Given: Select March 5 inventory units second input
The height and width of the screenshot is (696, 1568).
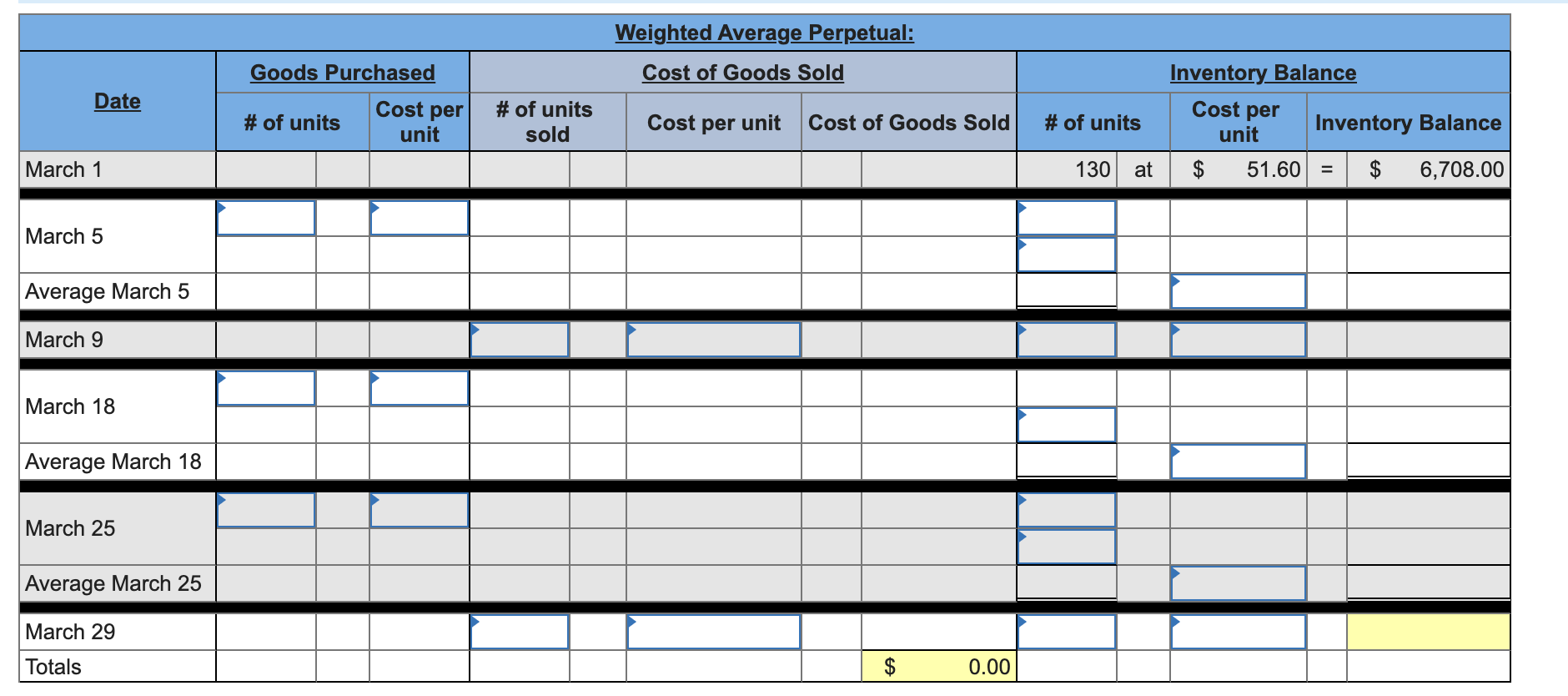Looking at the screenshot, I should (x=1067, y=255).
